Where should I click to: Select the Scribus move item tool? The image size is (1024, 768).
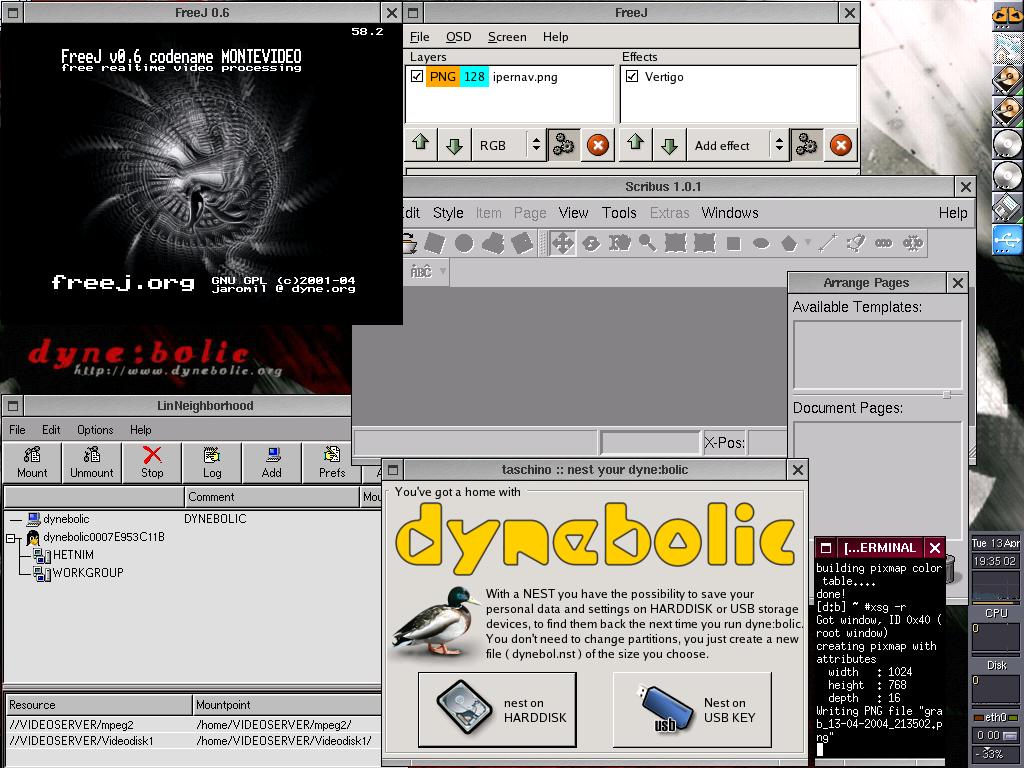[562, 242]
